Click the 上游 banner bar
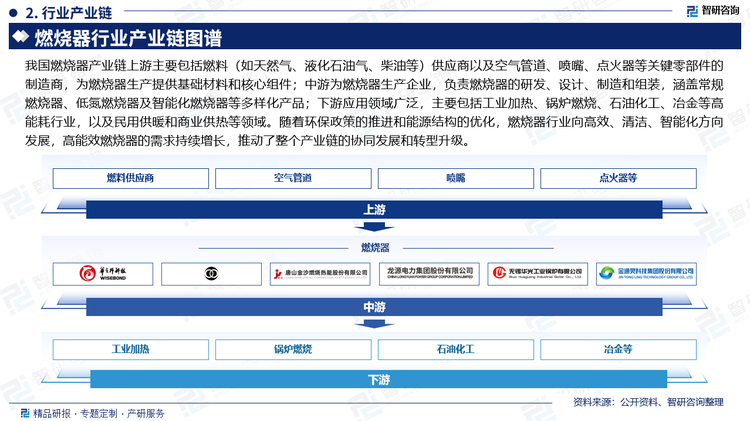750x421 pixels. (x=375, y=210)
